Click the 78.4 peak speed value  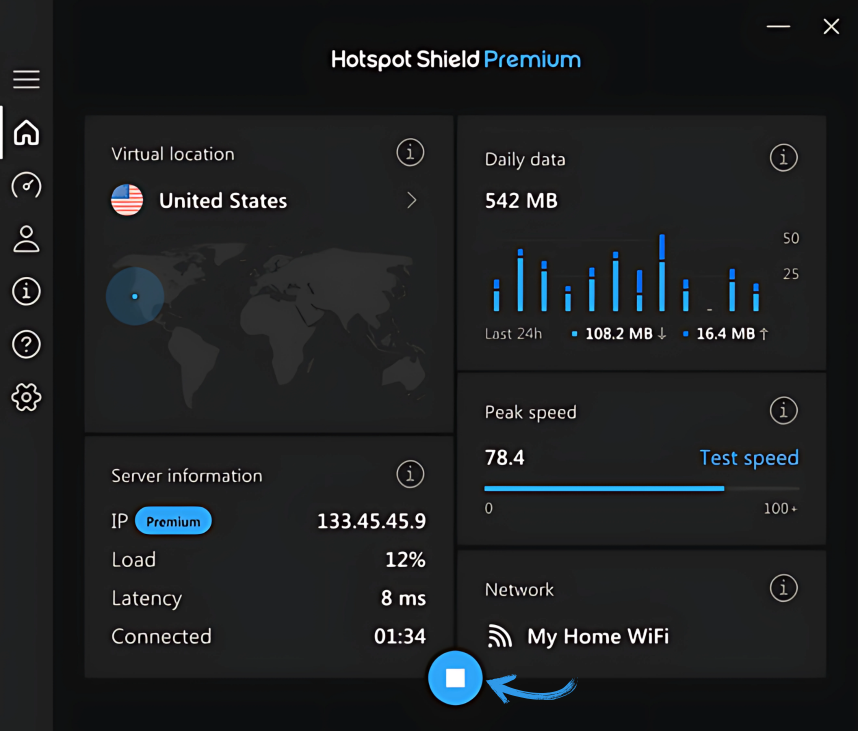click(505, 457)
